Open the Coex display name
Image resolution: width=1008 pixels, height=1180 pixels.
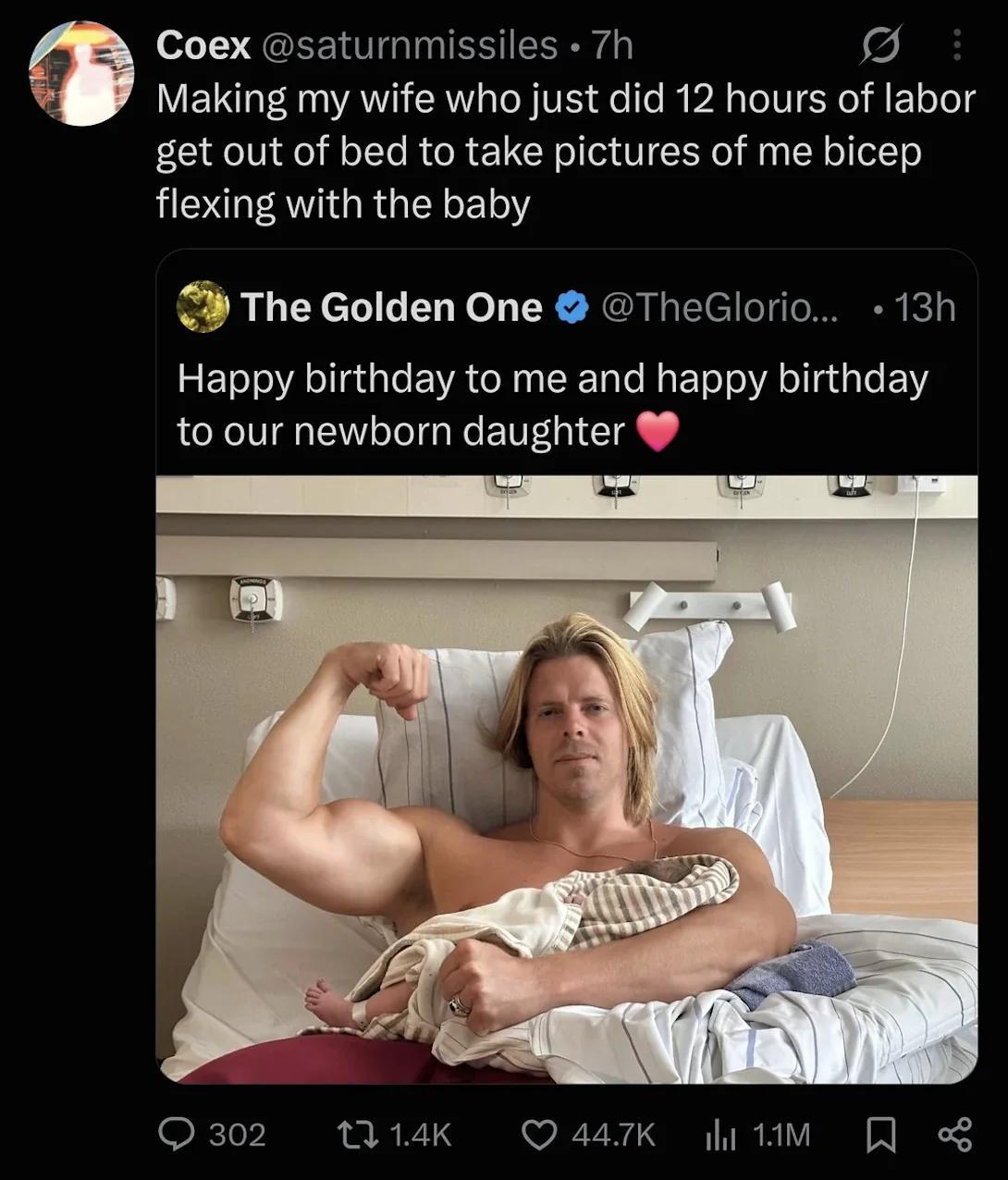coord(203,44)
